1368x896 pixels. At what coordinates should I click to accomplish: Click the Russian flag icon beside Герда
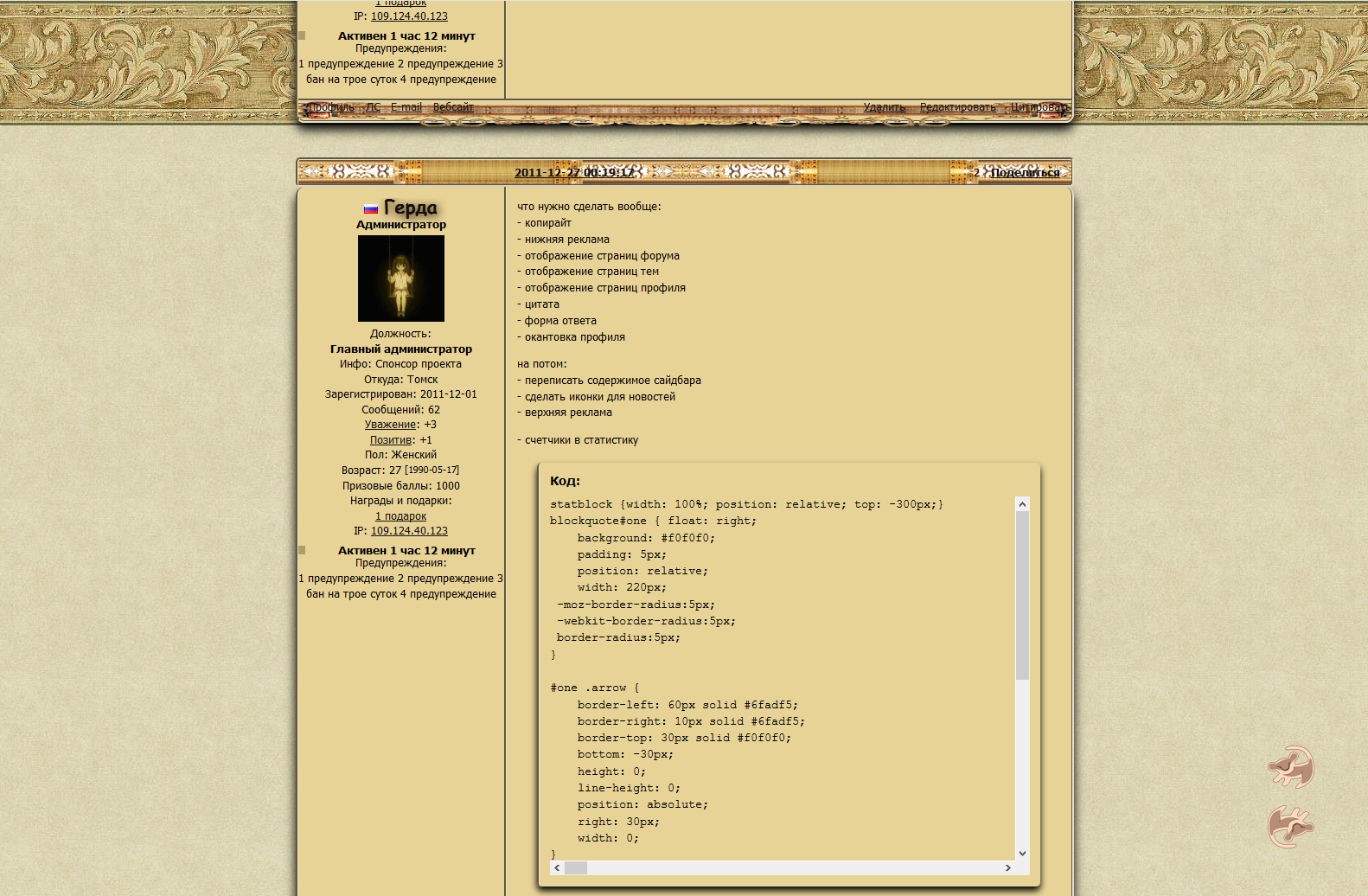(x=371, y=208)
